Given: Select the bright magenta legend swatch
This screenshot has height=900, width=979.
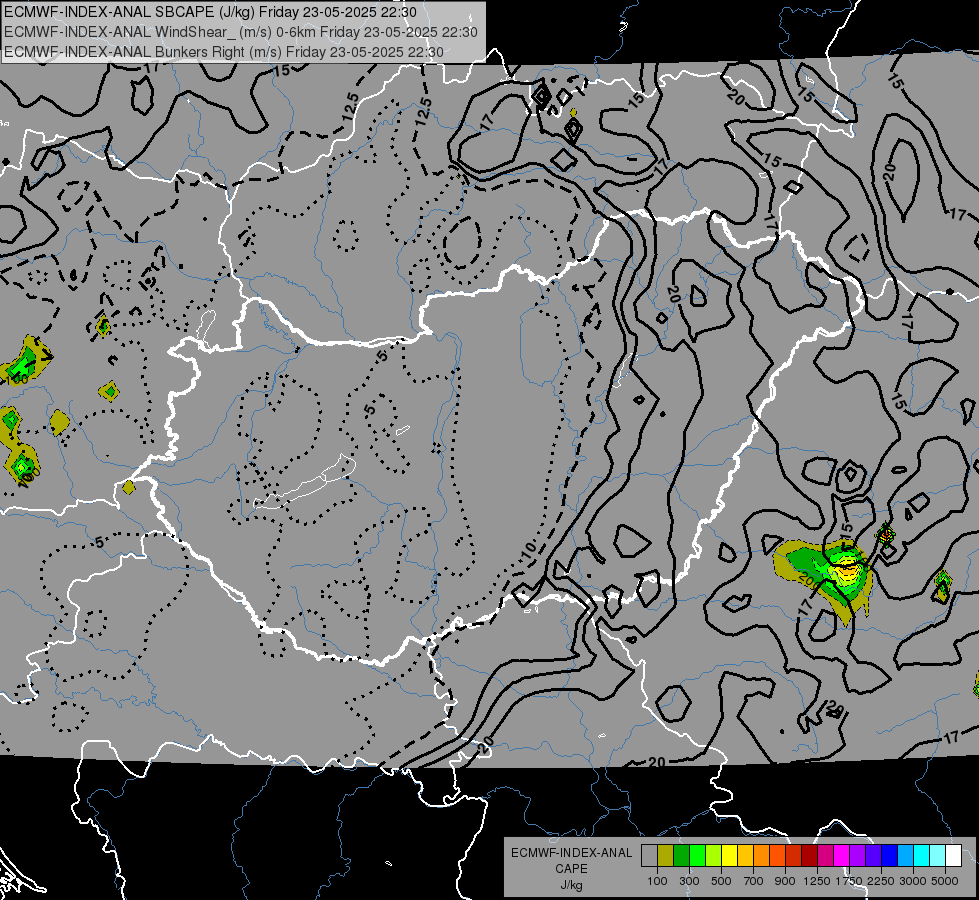Looking at the screenshot, I should pos(842,856).
